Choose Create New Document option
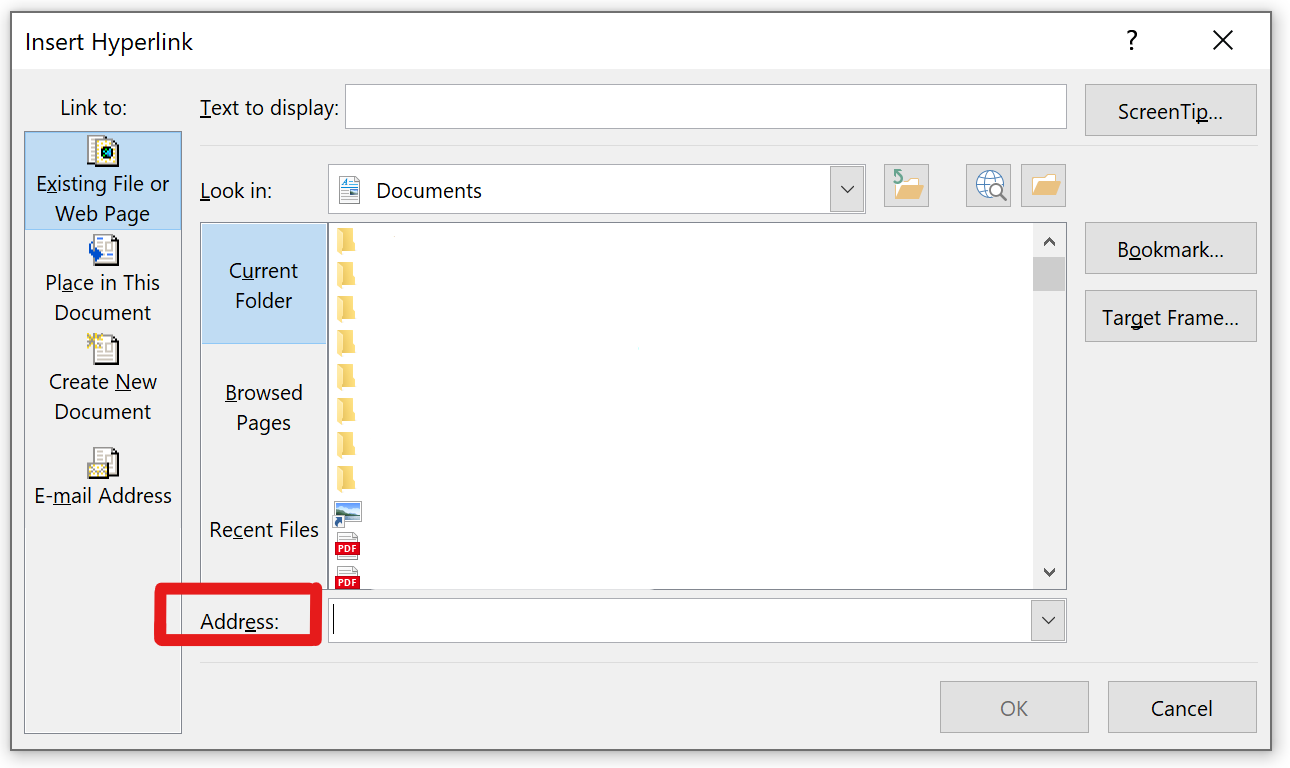The width and height of the screenshot is (1290, 768). point(103,379)
